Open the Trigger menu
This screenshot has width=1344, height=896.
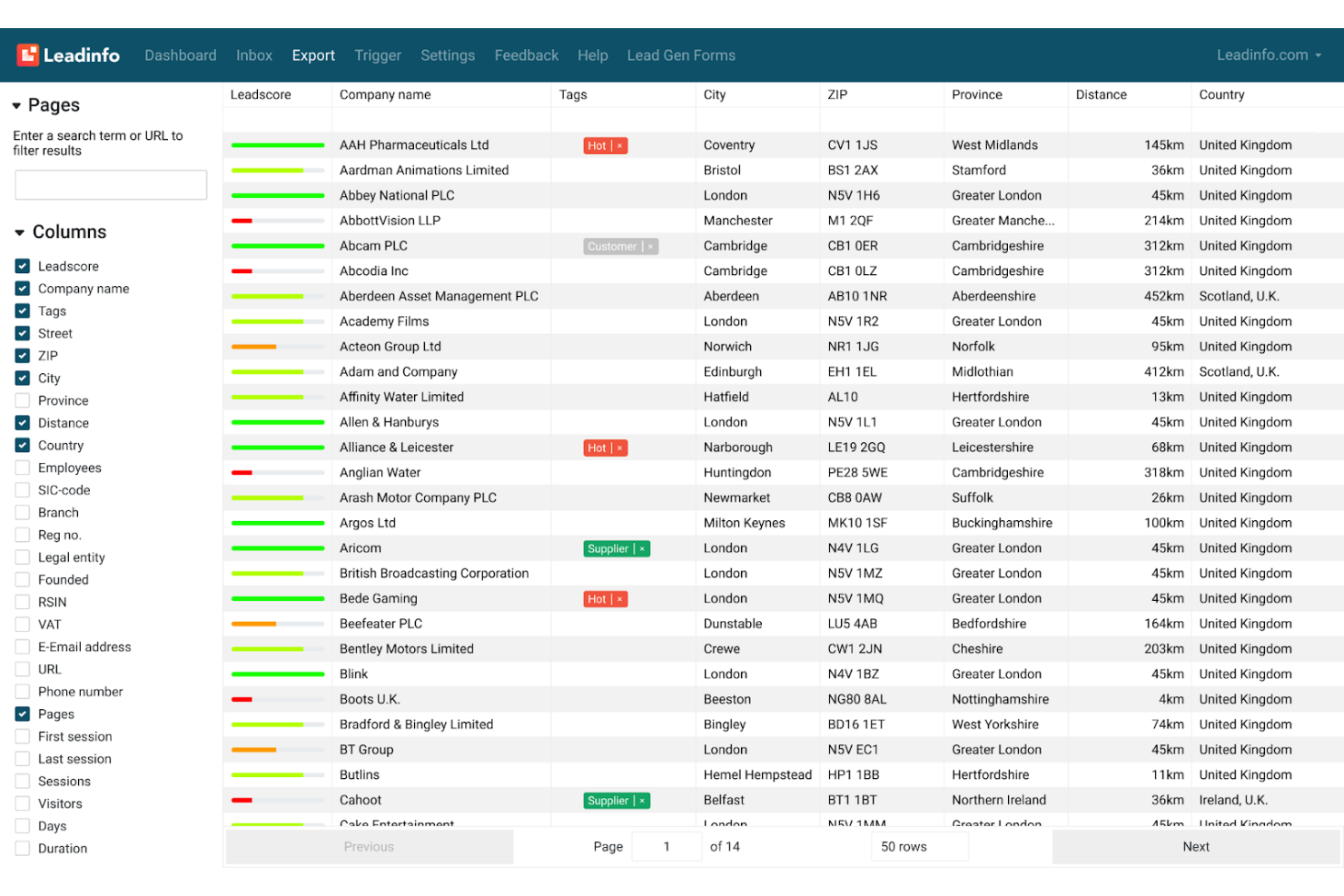378,55
